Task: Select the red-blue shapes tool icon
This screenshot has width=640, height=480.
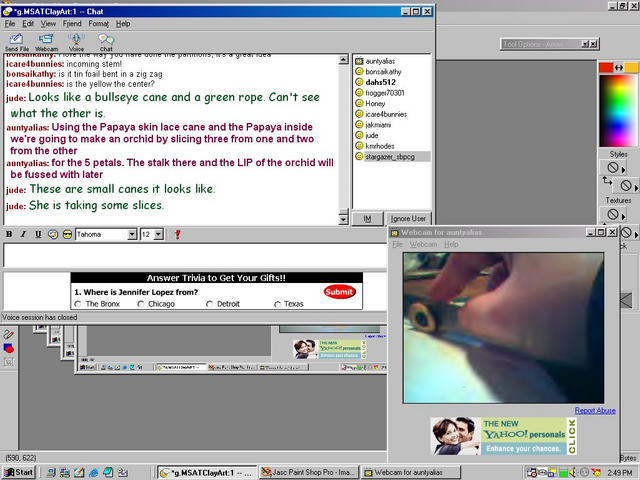Action: pos(9,348)
